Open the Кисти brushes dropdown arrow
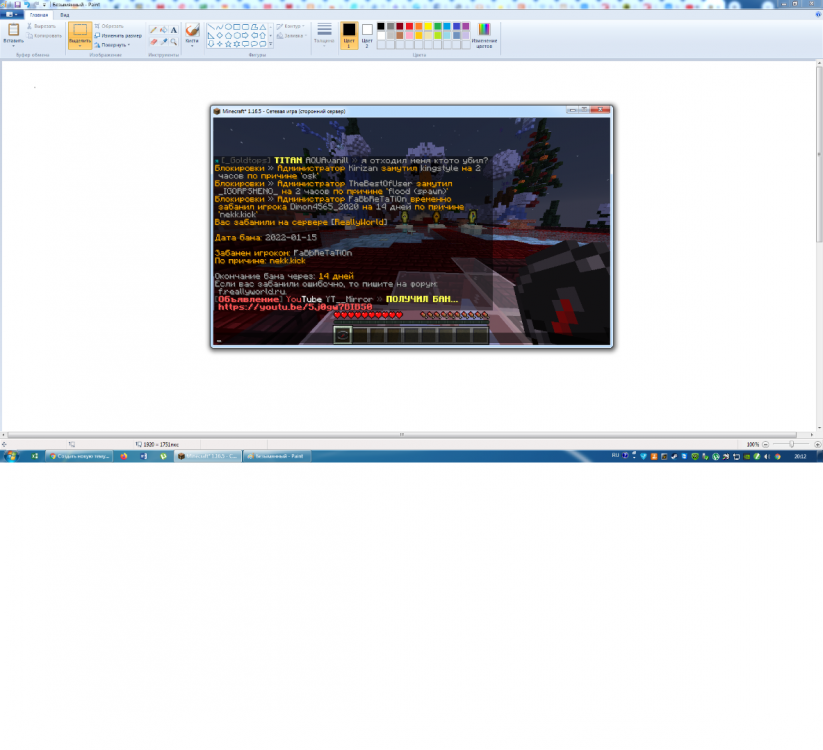This screenshot has width=823, height=750. pyautogui.click(x=192, y=46)
